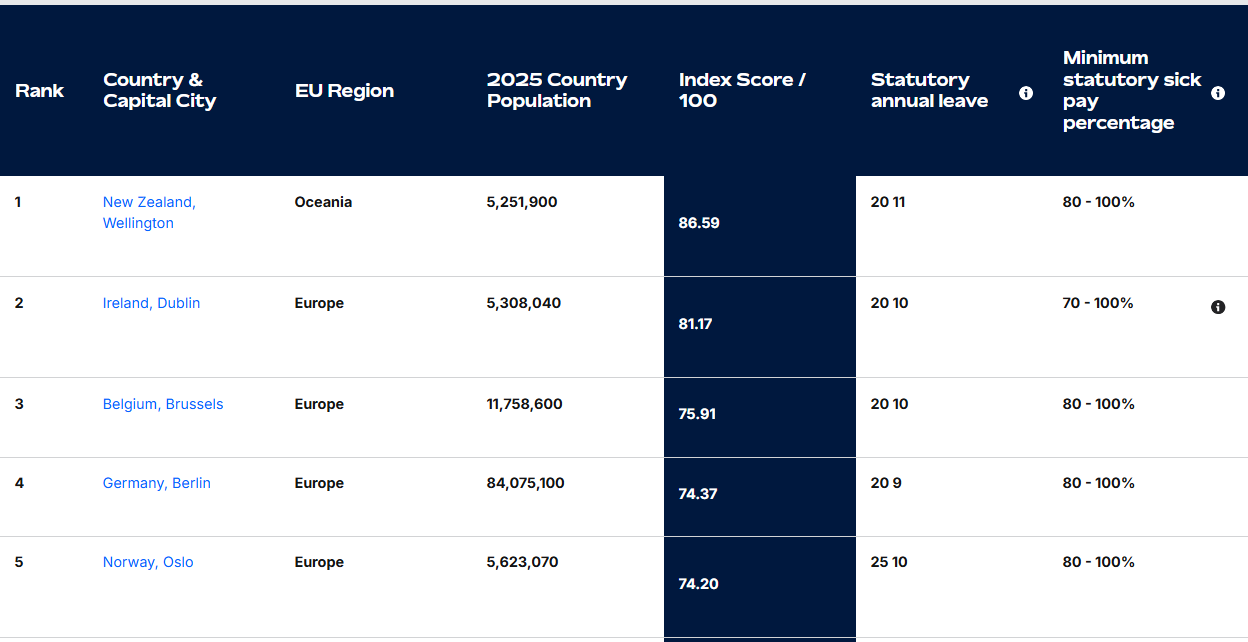Click the info icon beside Minimum statutory sick pay header
The image size is (1248, 642).
pyautogui.click(x=1218, y=92)
